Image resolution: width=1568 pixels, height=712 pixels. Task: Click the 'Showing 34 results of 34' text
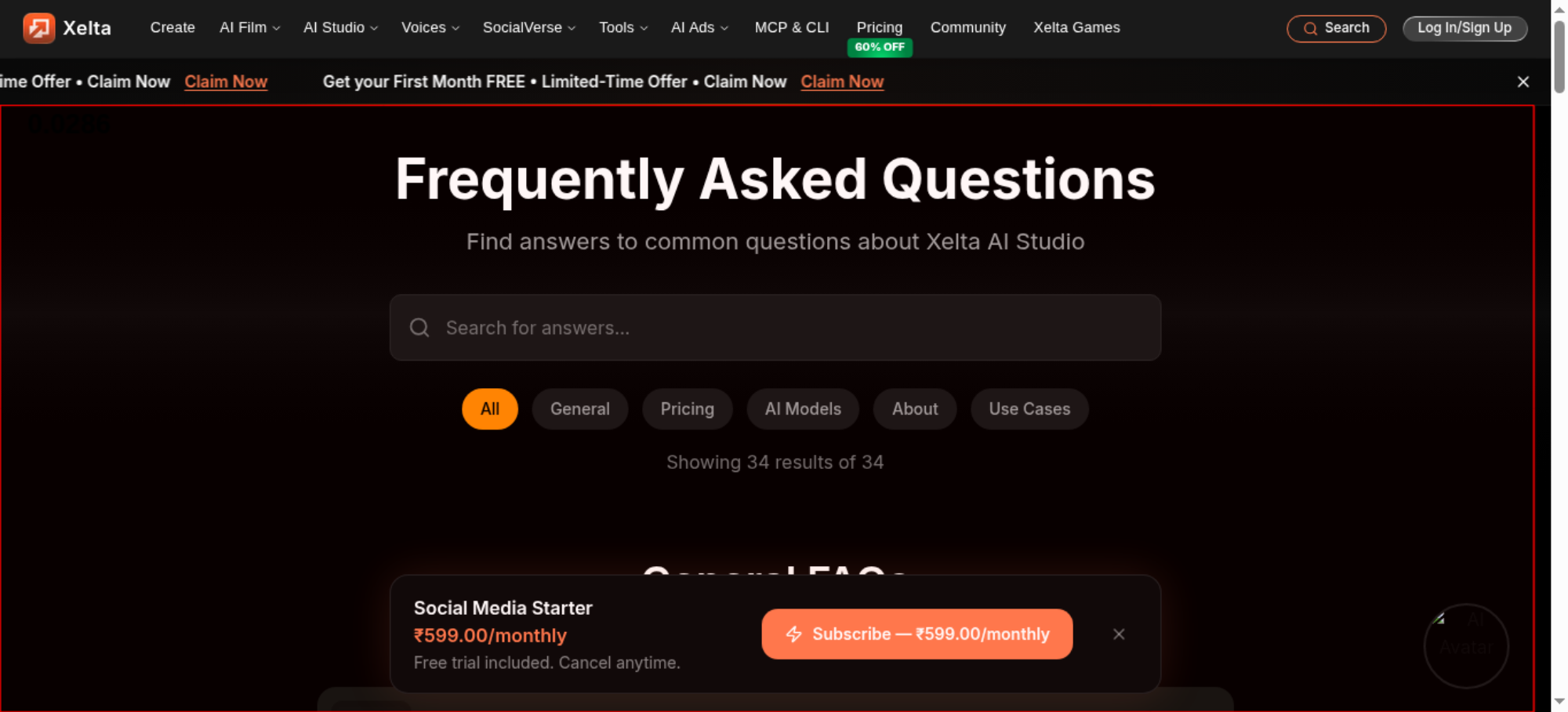[x=775, y=463]
